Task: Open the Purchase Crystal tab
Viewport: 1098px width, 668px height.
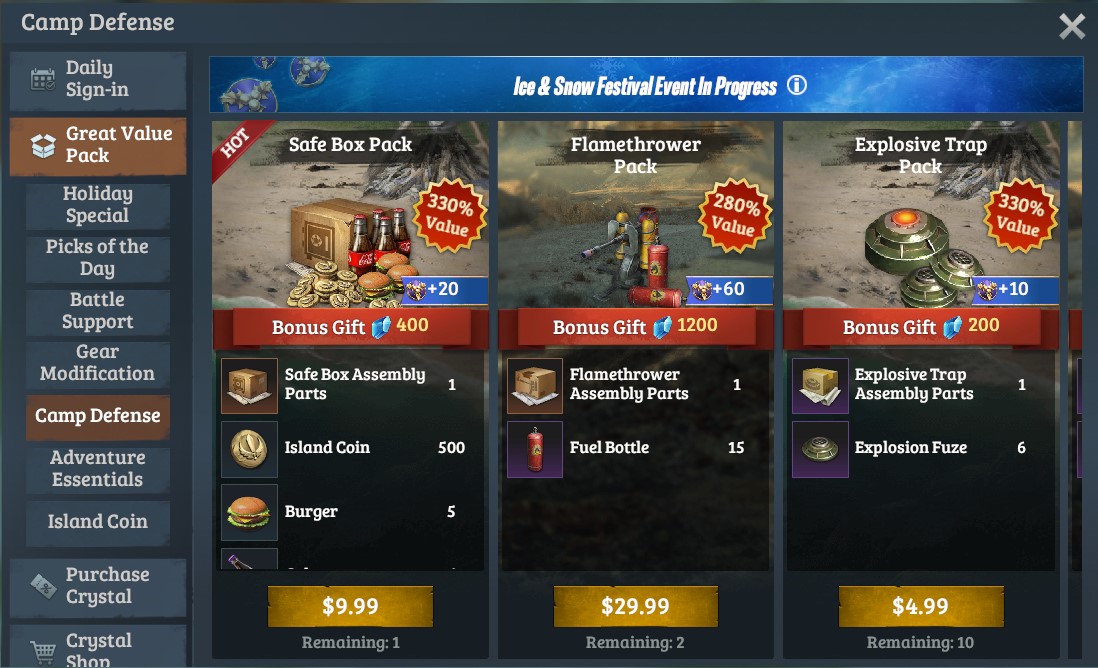Action: [98, 587]
